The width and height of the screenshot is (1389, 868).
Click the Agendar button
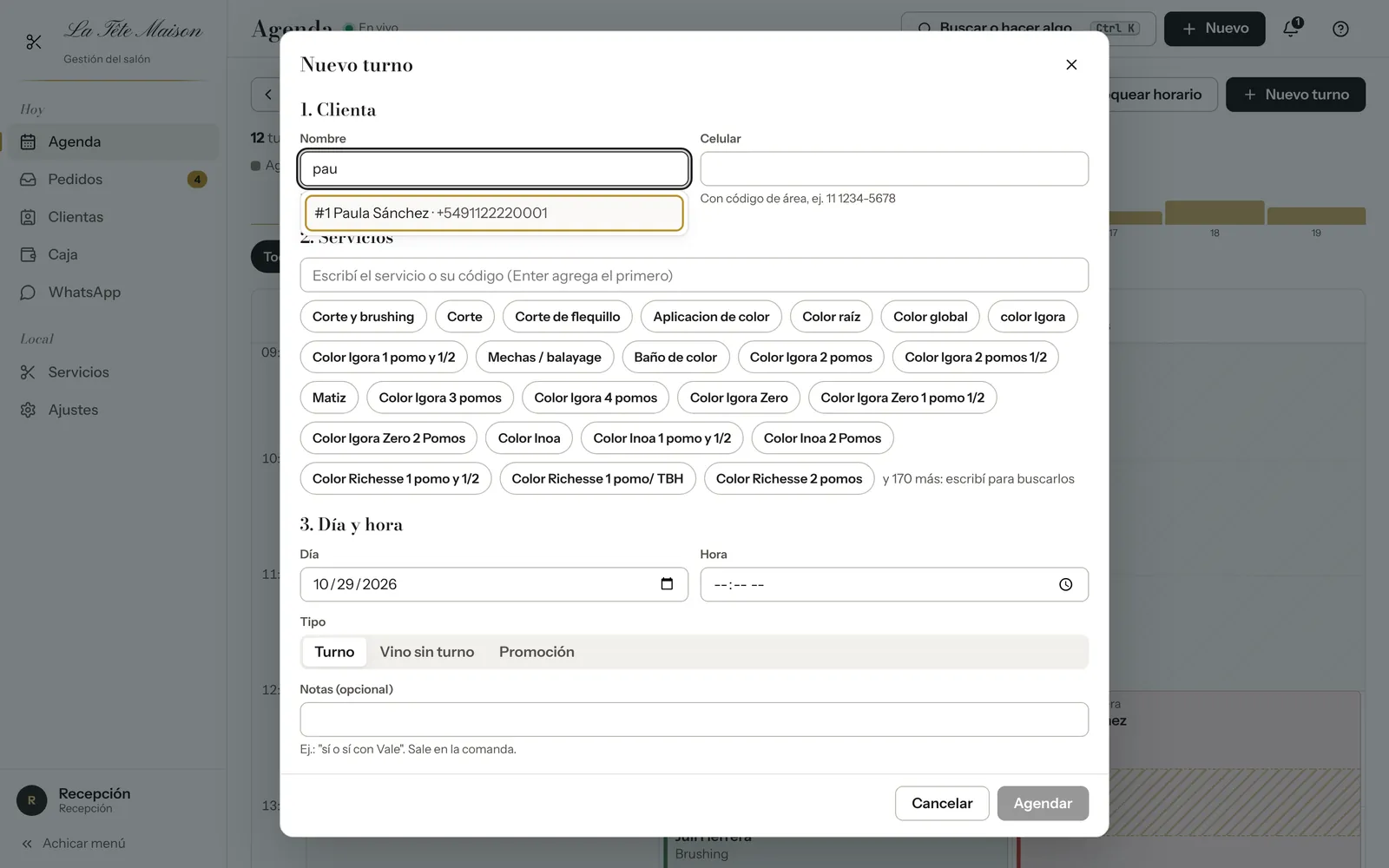tap(1043, 803)
